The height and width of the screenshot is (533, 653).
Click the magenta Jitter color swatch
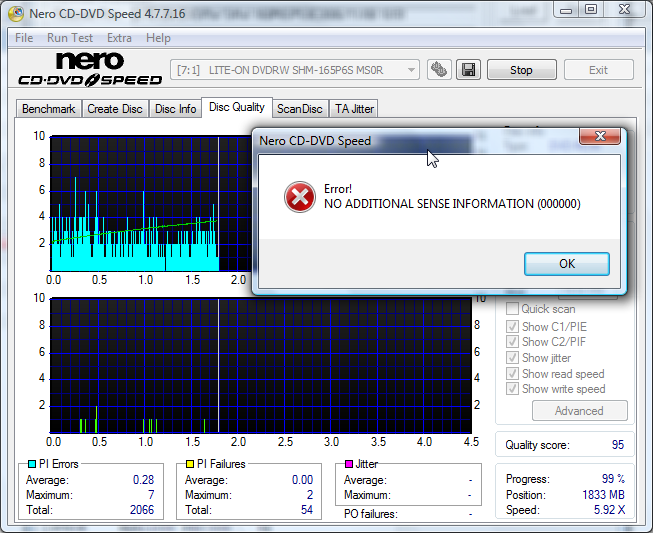coord(349,464)
